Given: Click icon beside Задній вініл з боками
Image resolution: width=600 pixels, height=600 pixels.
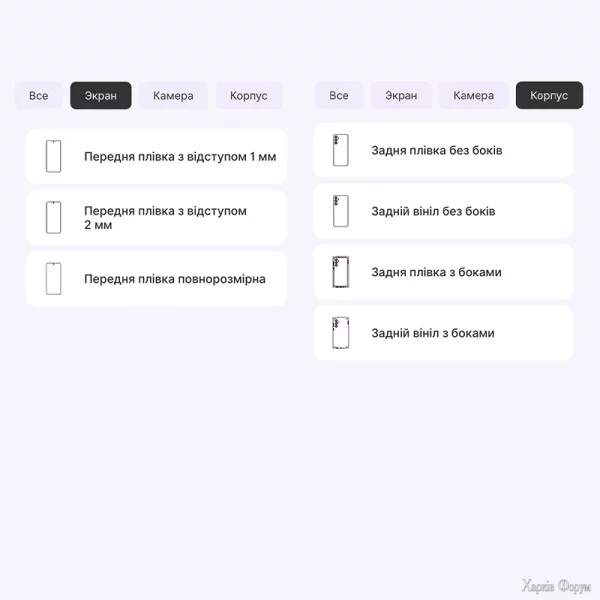Looking at the screenshot, I should click(x=341, y=333).
